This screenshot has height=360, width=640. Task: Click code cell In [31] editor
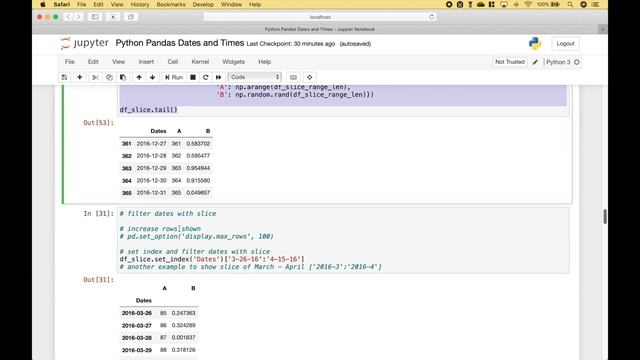(343, 240)
